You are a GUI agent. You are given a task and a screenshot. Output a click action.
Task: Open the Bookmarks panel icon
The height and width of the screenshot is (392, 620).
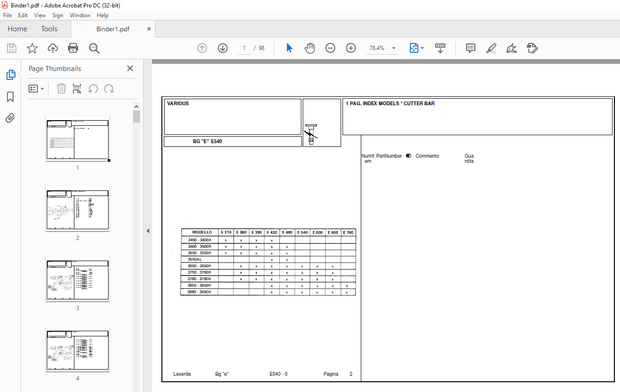pyautogui.click(x=10, y=97)
